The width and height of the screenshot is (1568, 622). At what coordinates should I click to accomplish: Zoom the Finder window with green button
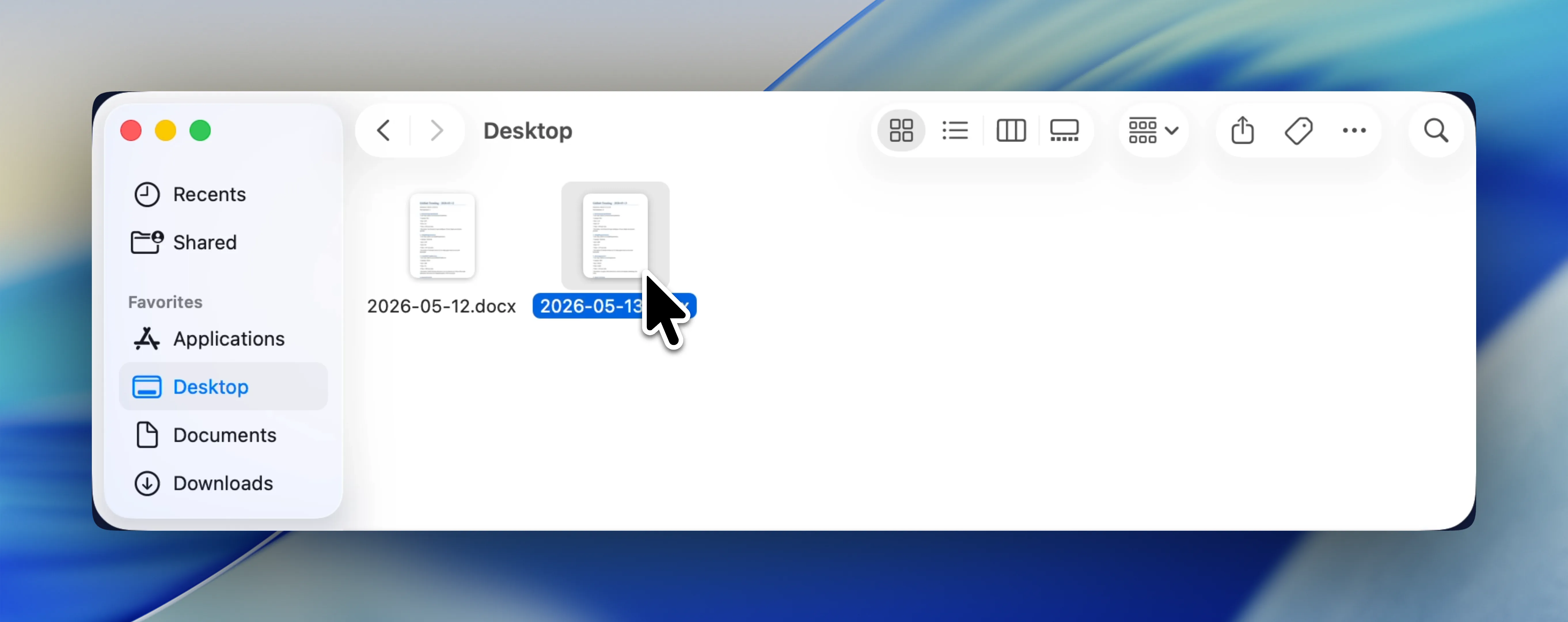tap(200, 130)
